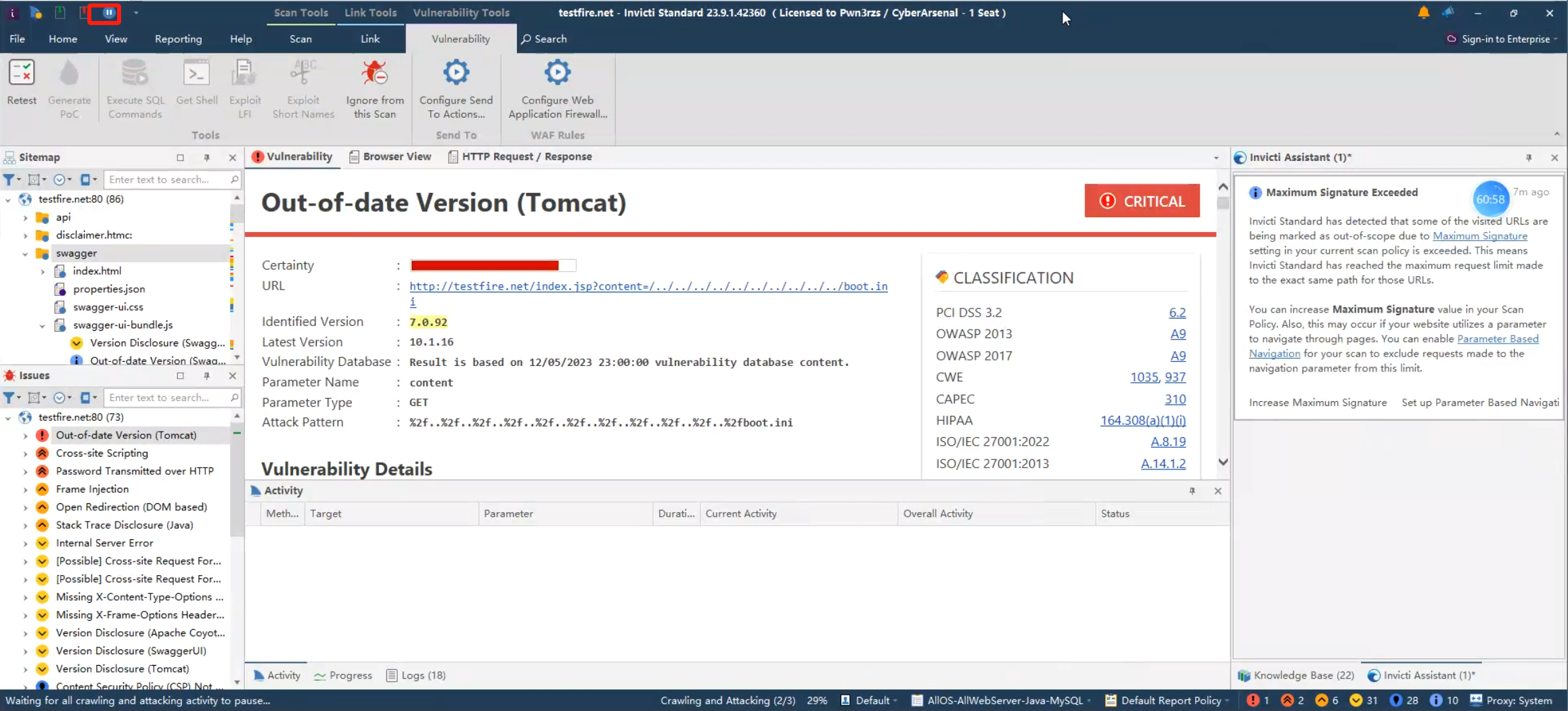Click the search magnifier in Sitemap search box
1568x711 pixels.
(234, 179)
